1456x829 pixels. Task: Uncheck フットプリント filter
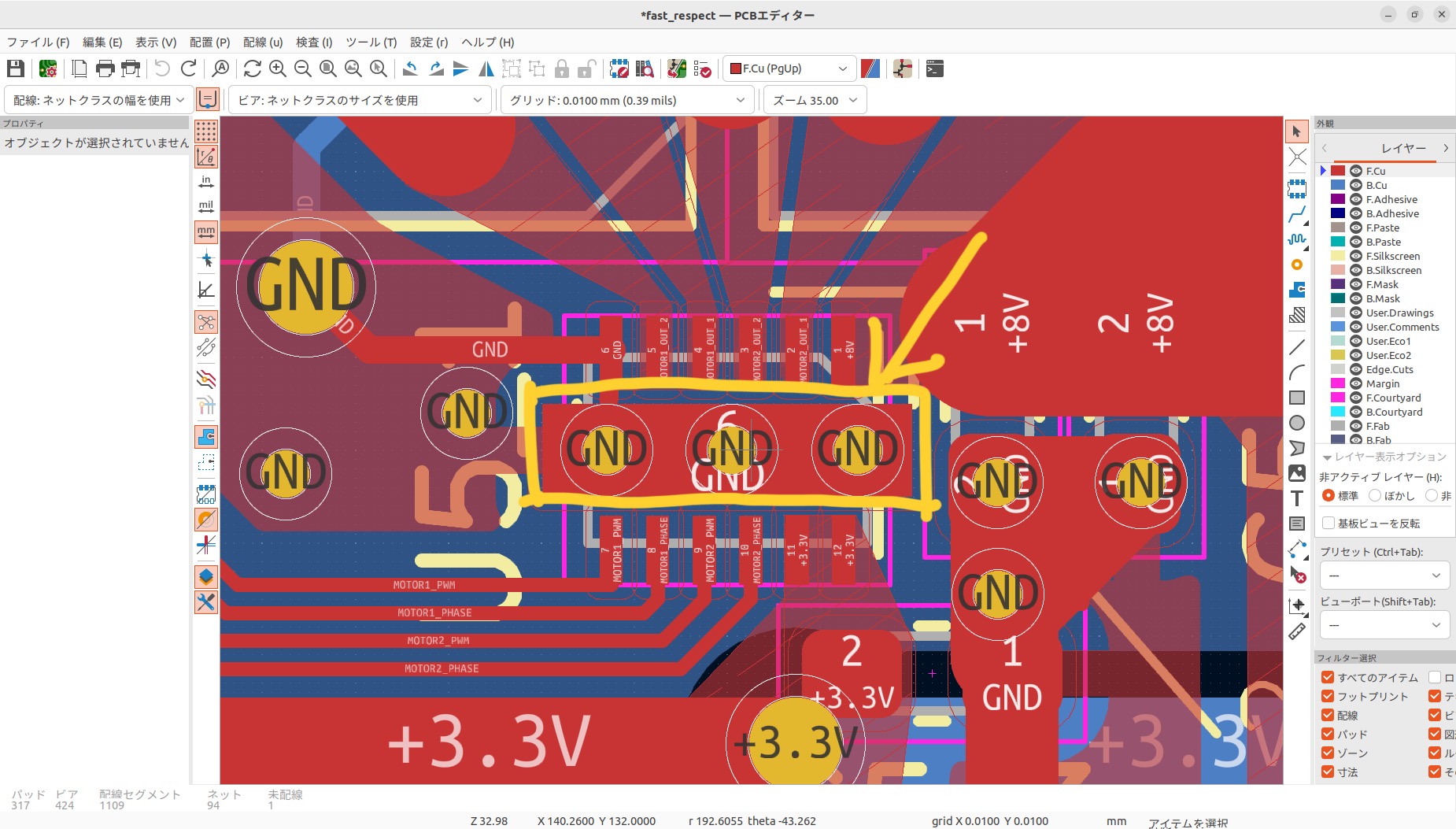[x=1328, y=697]
